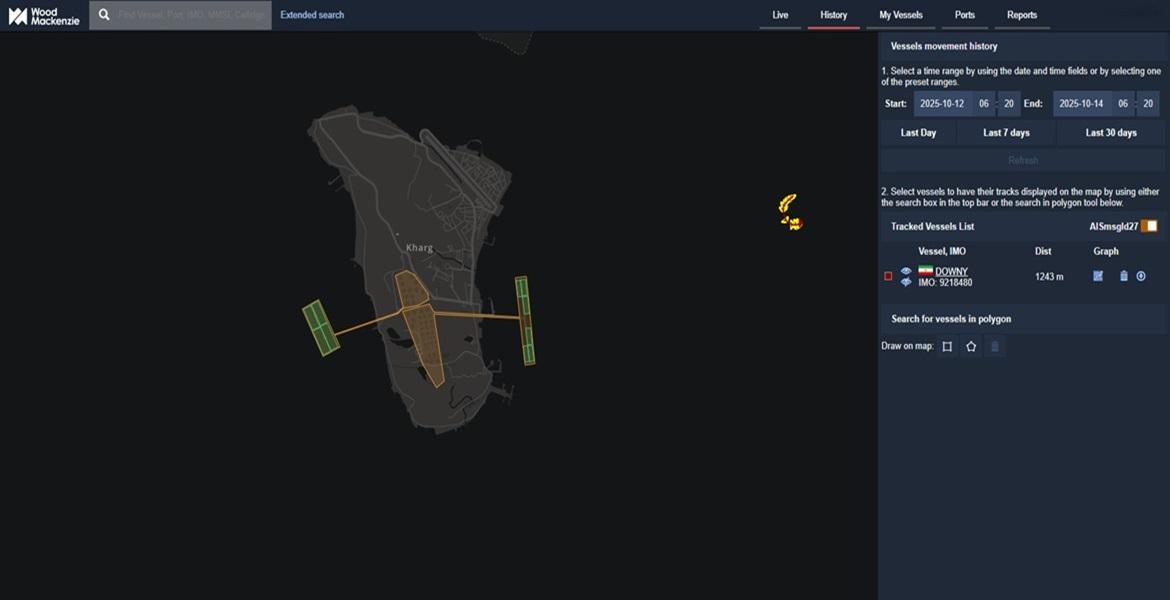This screenshot has height=600, width=1170.
Task: Click the search magnifier icon
Action: (104, 15)
